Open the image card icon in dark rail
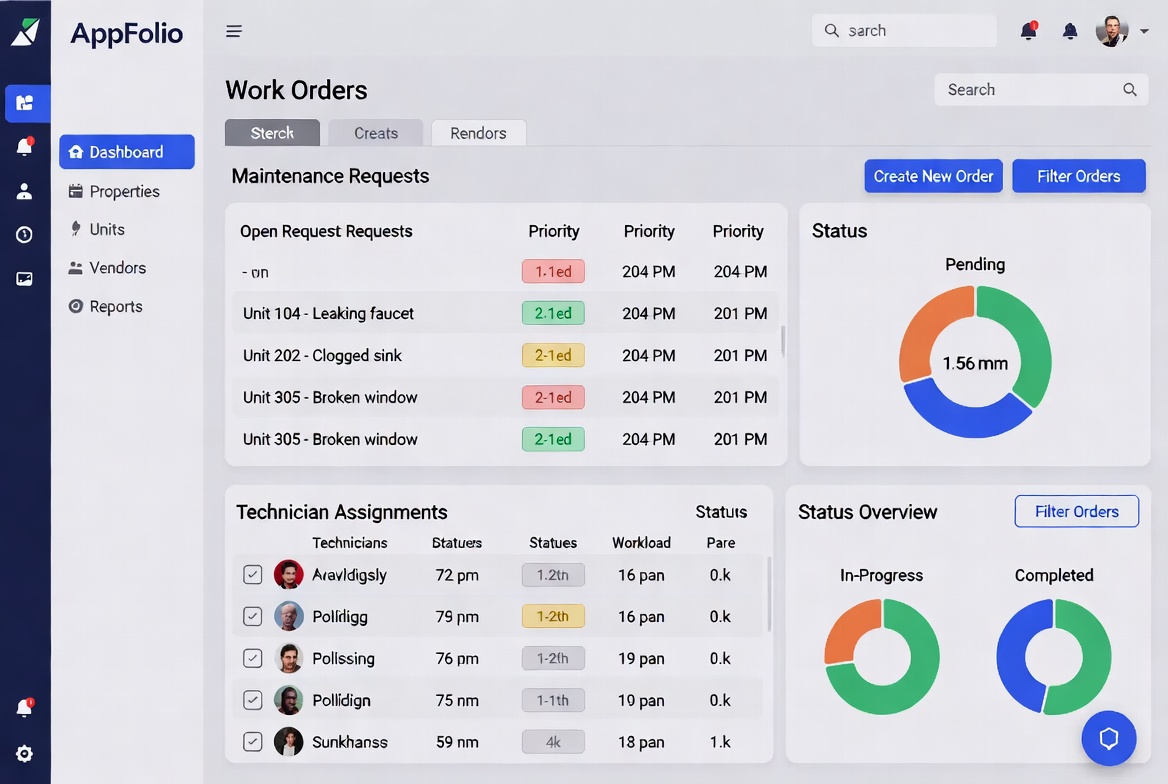The height and width of the screenshot is (784, 1168). tap(25, 279)
